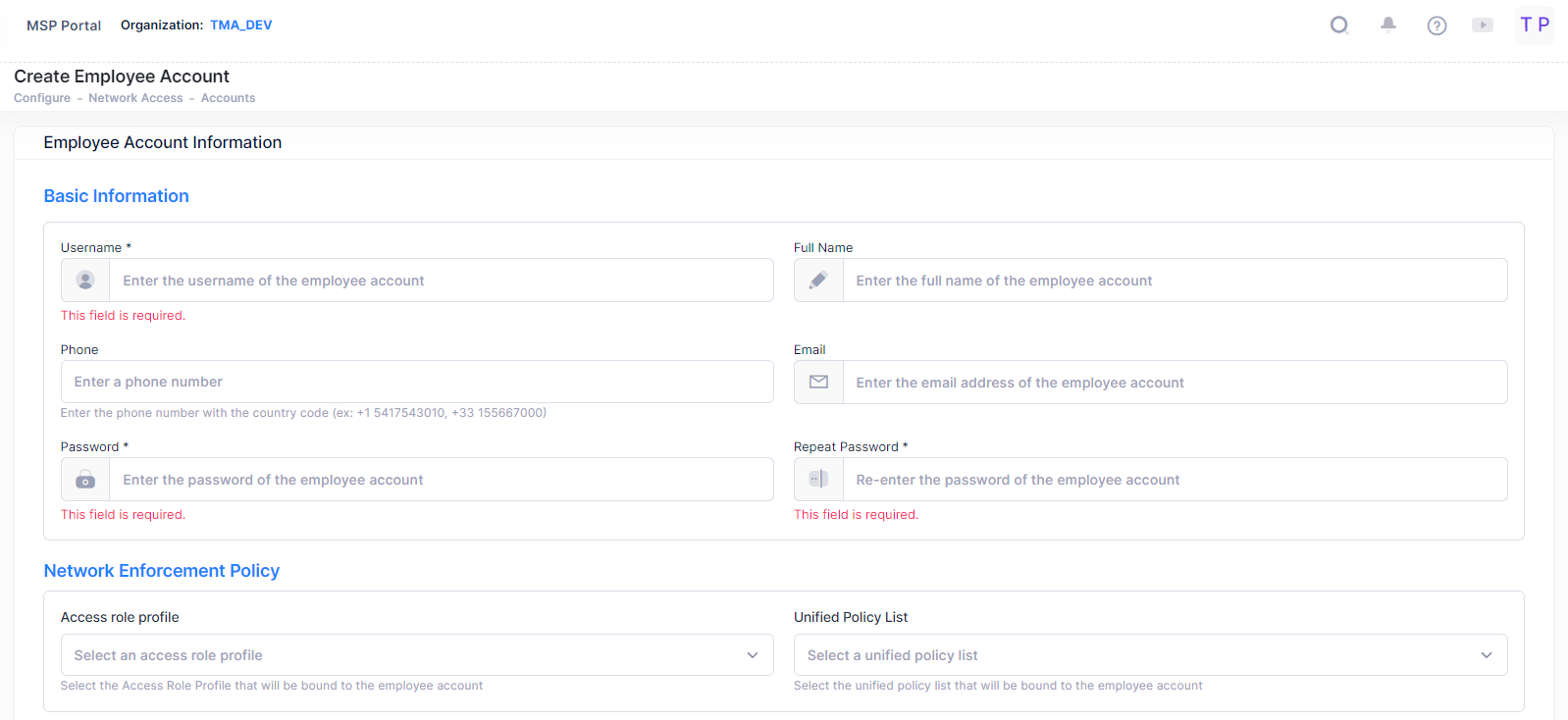Focus the Username input field

(441, 281)
